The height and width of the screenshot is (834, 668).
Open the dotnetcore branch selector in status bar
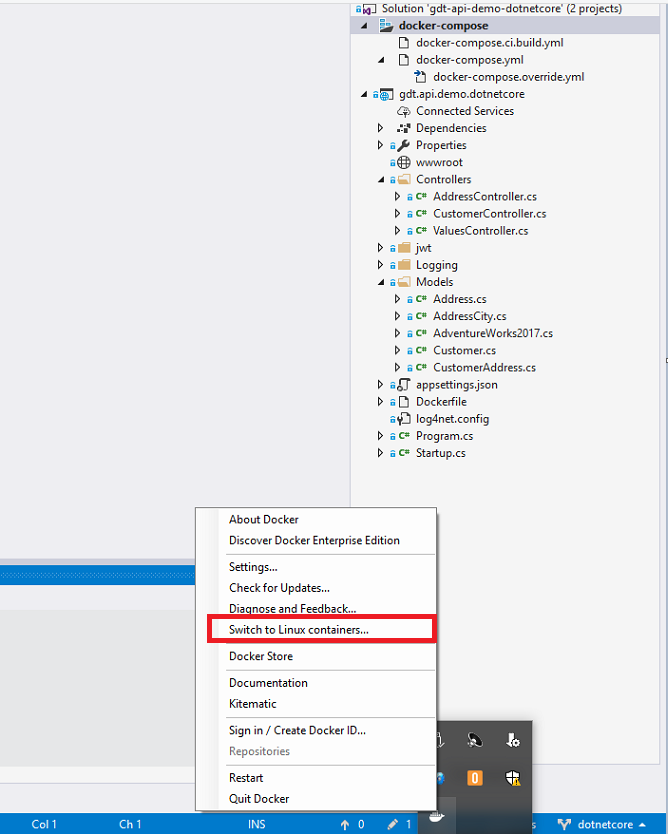tap(603, 824)
